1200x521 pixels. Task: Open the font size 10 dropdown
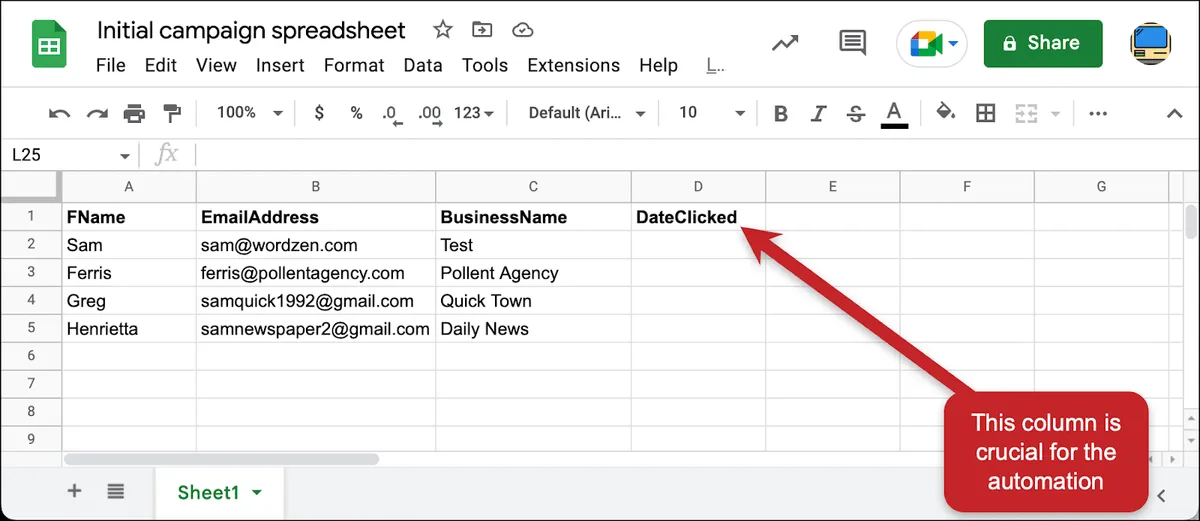[x=712, y=113]
